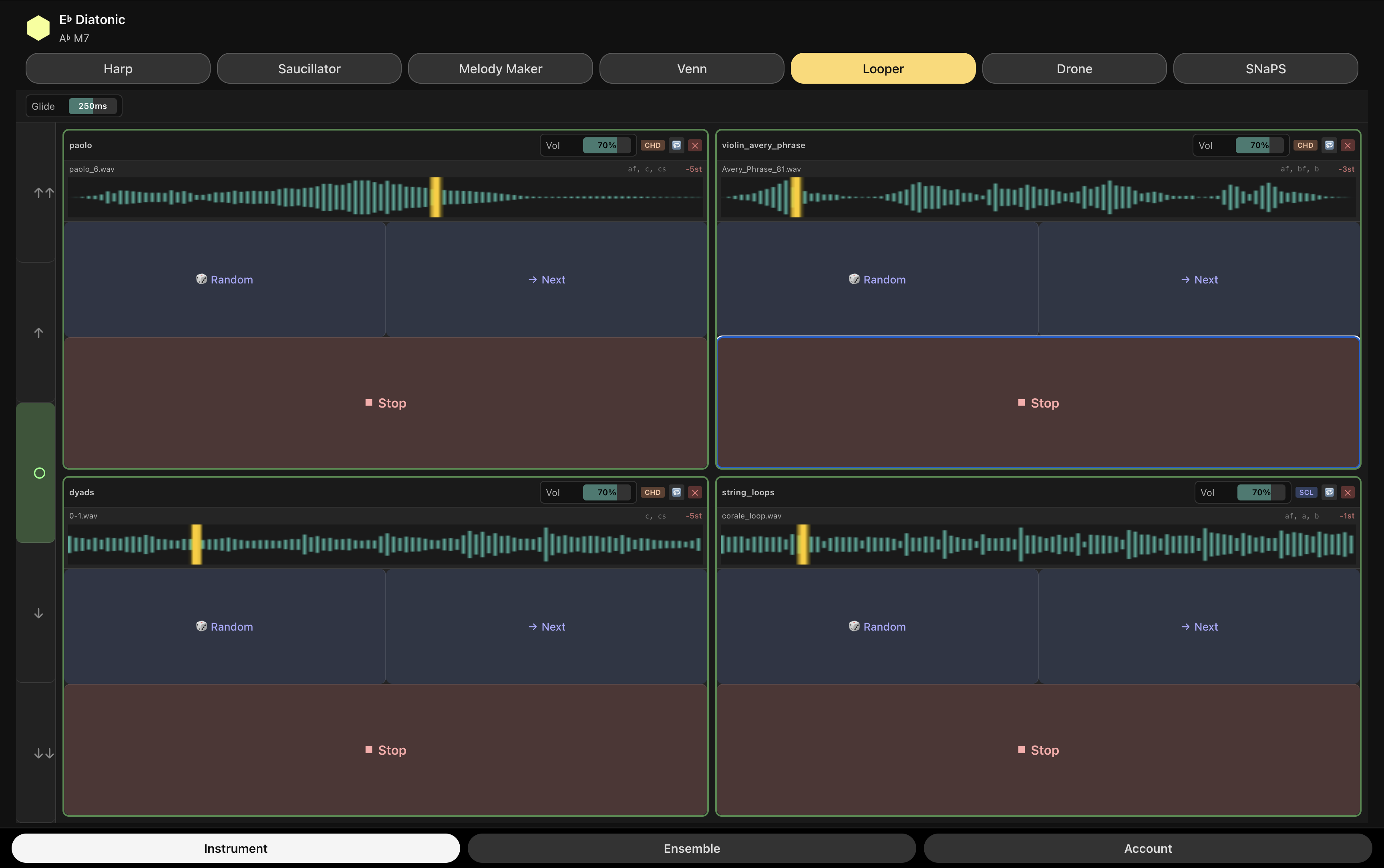
Task: Close the violin_avery_phrase loop
Action: point(1347,145)
